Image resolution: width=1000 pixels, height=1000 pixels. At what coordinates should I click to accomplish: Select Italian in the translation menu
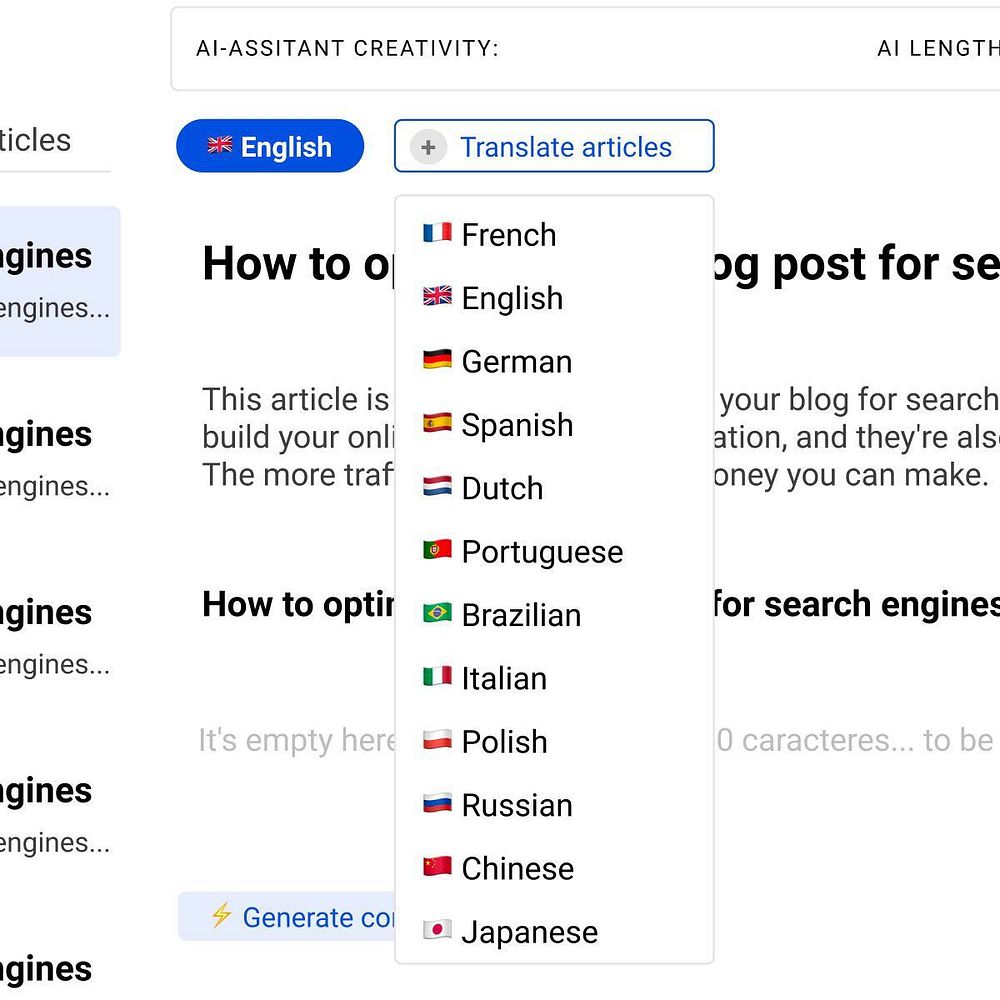coord(504,679)
